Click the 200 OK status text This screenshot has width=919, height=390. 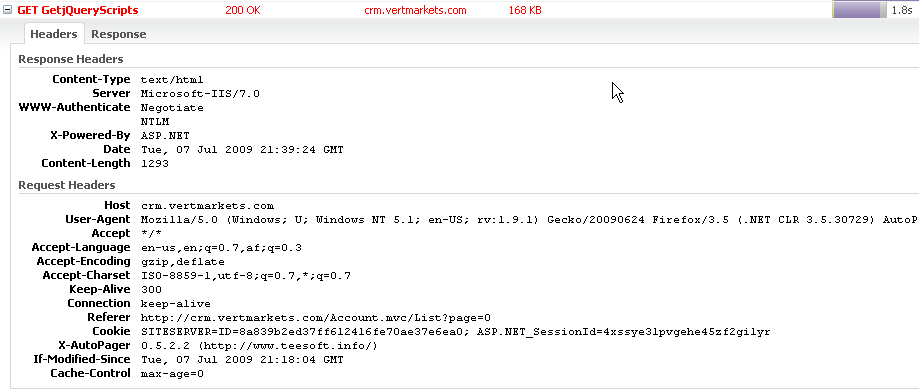(x=243, y=10)
